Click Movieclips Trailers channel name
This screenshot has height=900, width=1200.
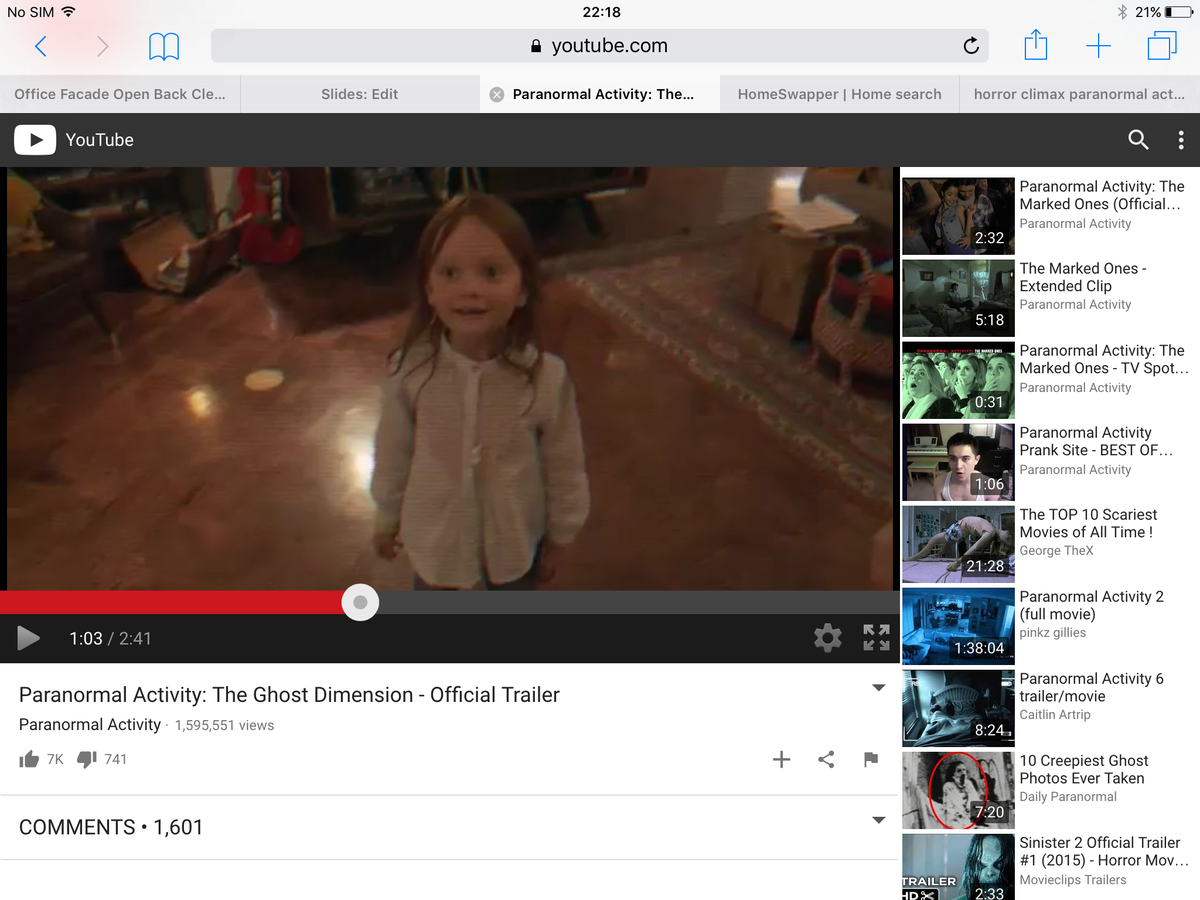pos(1073,880)
